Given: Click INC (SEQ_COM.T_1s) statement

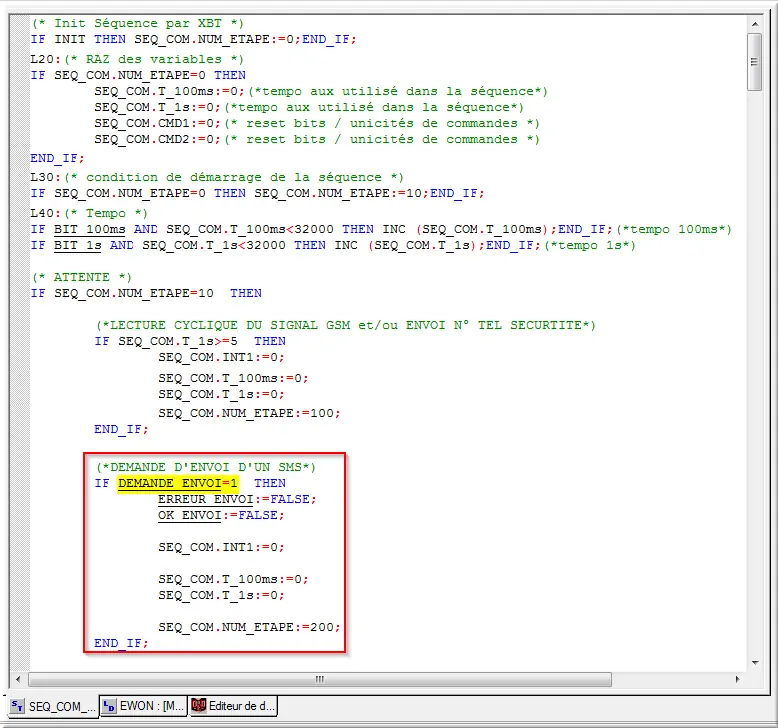Looking at the screenshot, I should point(409,245).
